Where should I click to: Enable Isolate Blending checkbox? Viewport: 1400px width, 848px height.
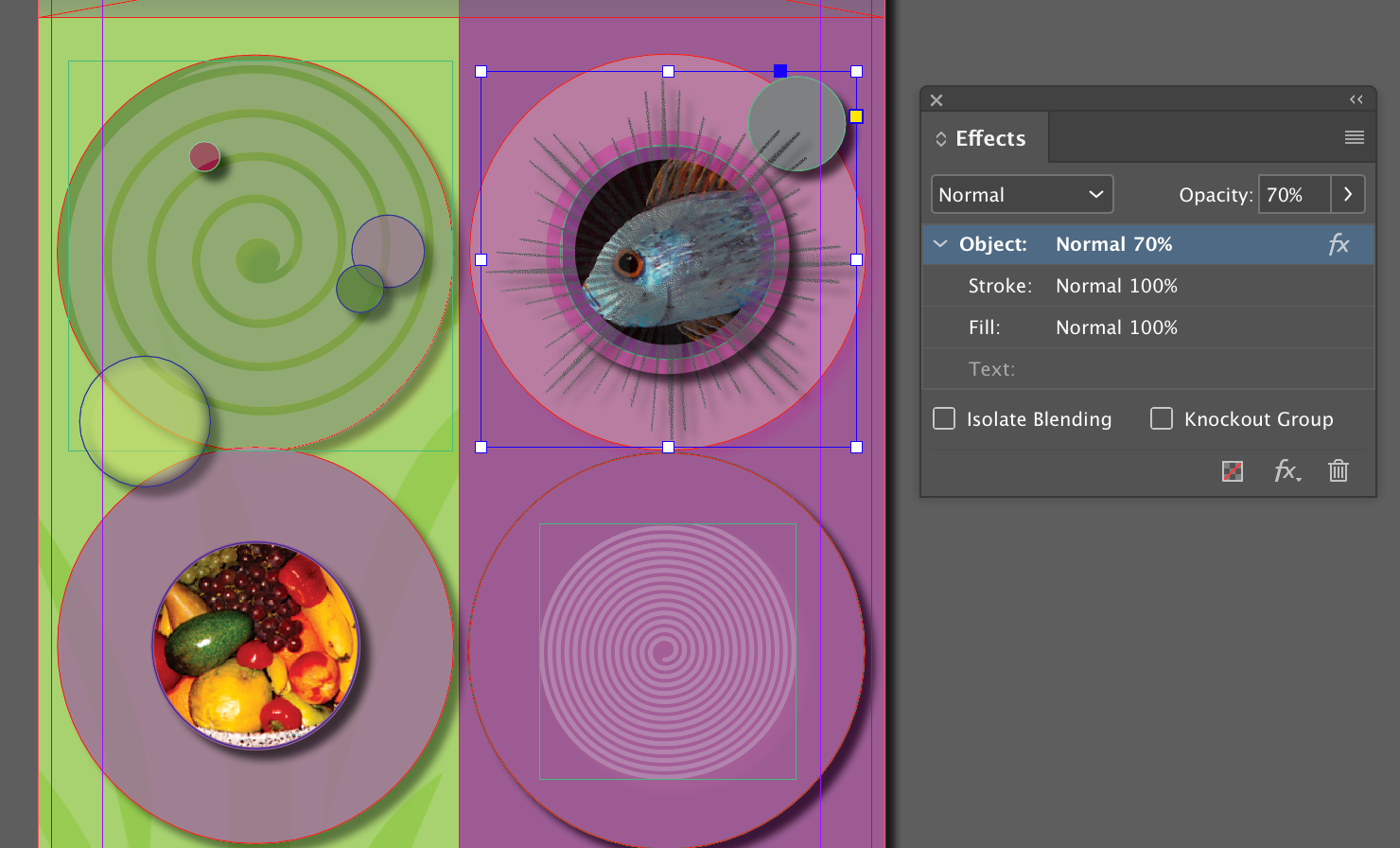[x=944, y=418]
